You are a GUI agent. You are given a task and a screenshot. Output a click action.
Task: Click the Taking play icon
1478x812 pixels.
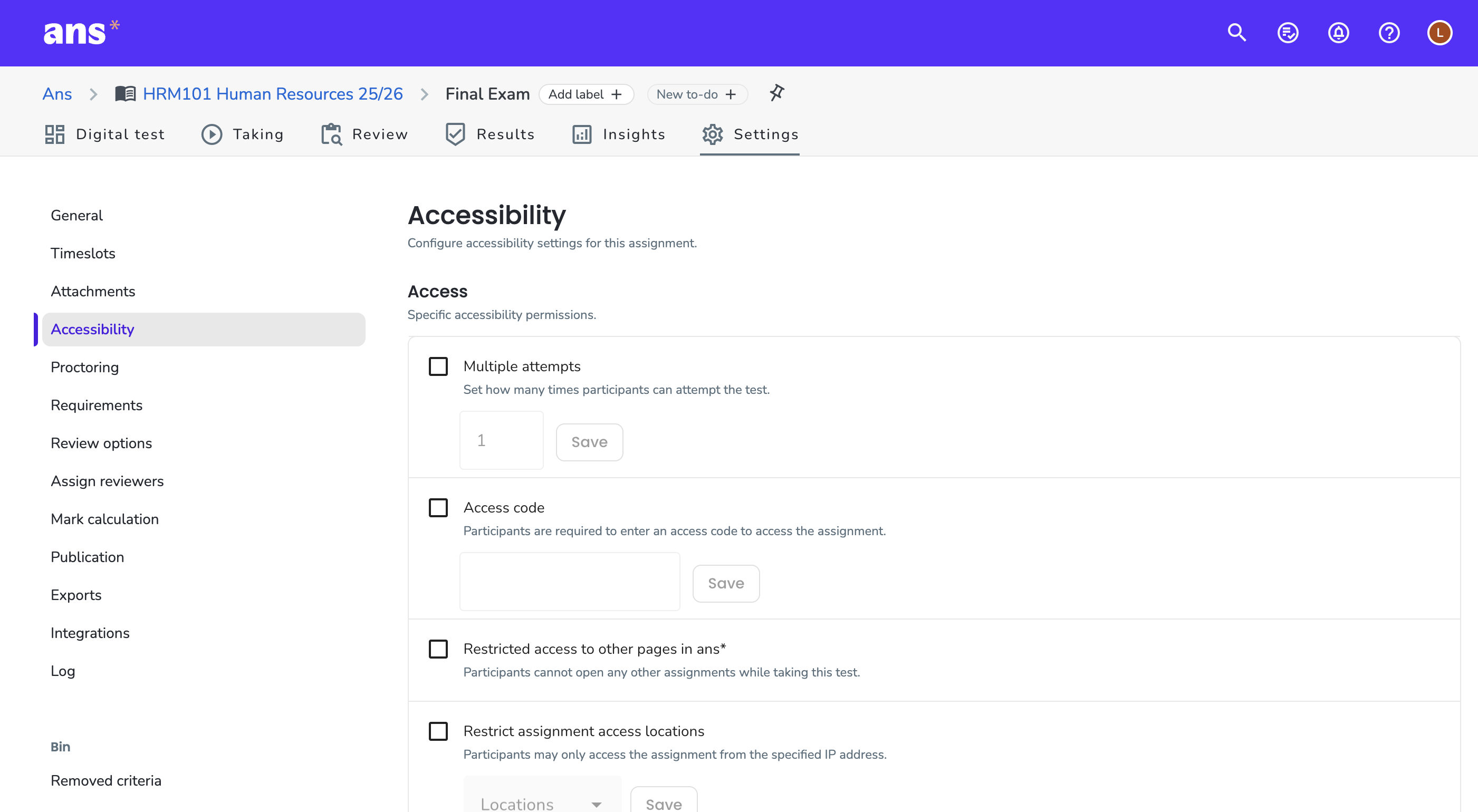click(212, 134)
